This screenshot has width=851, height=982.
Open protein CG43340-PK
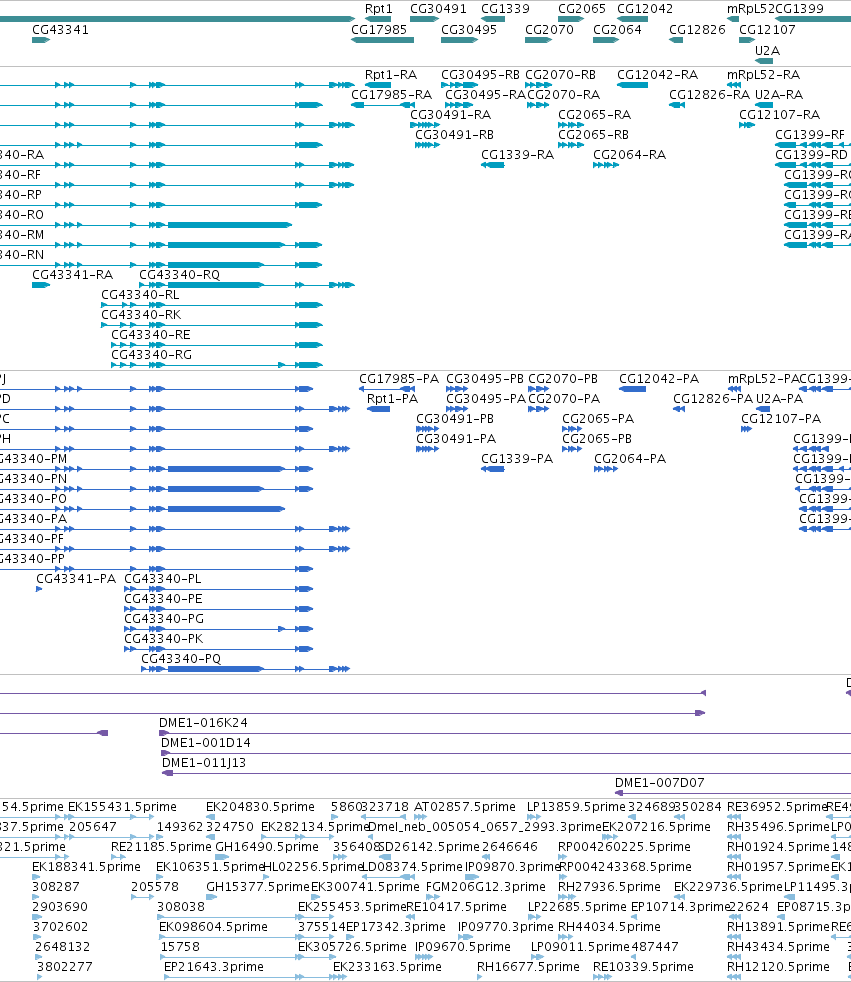pyautogui.click(x=163, y=639)
